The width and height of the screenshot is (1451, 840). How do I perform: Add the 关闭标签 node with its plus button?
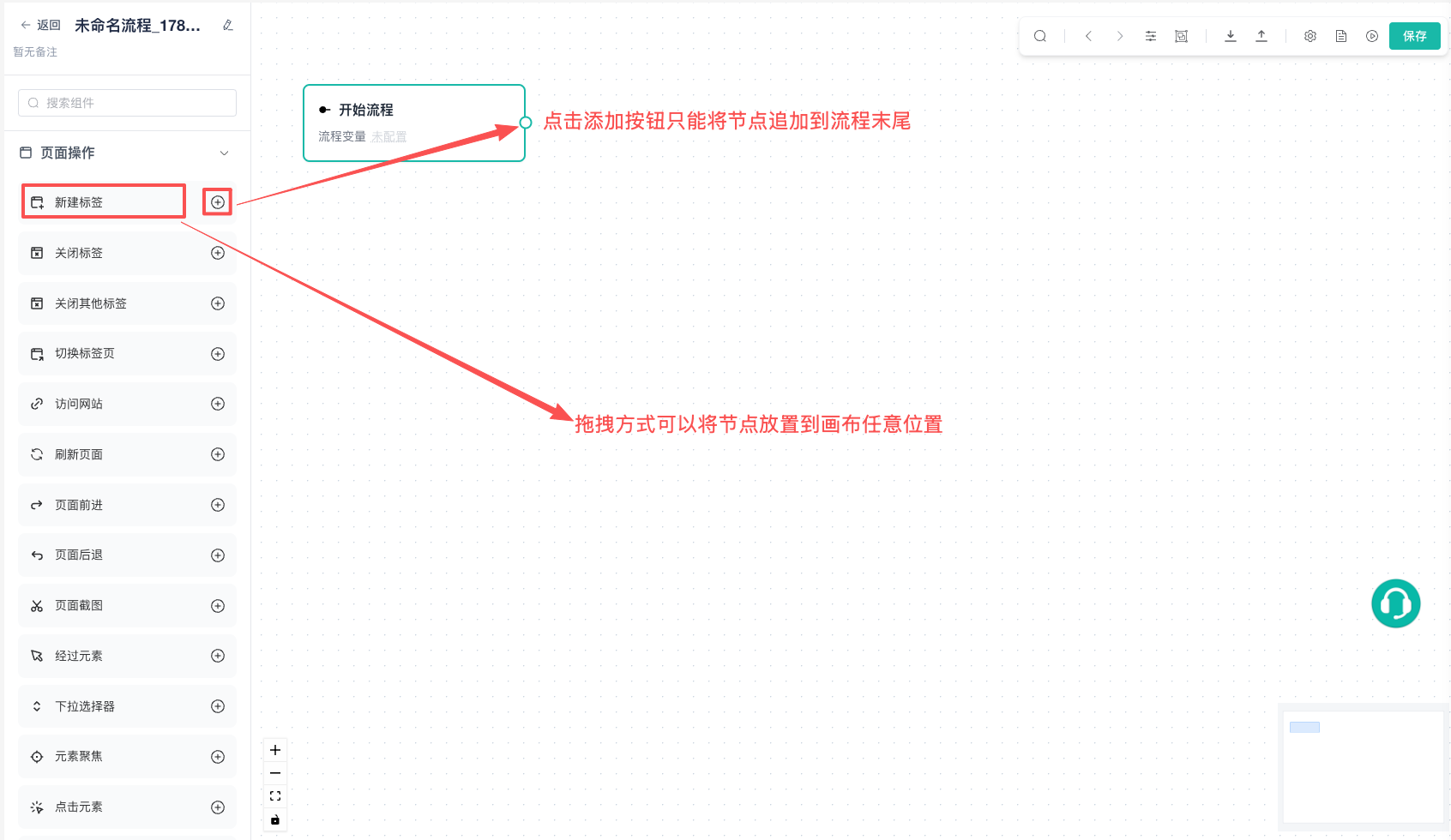(218, 253)
